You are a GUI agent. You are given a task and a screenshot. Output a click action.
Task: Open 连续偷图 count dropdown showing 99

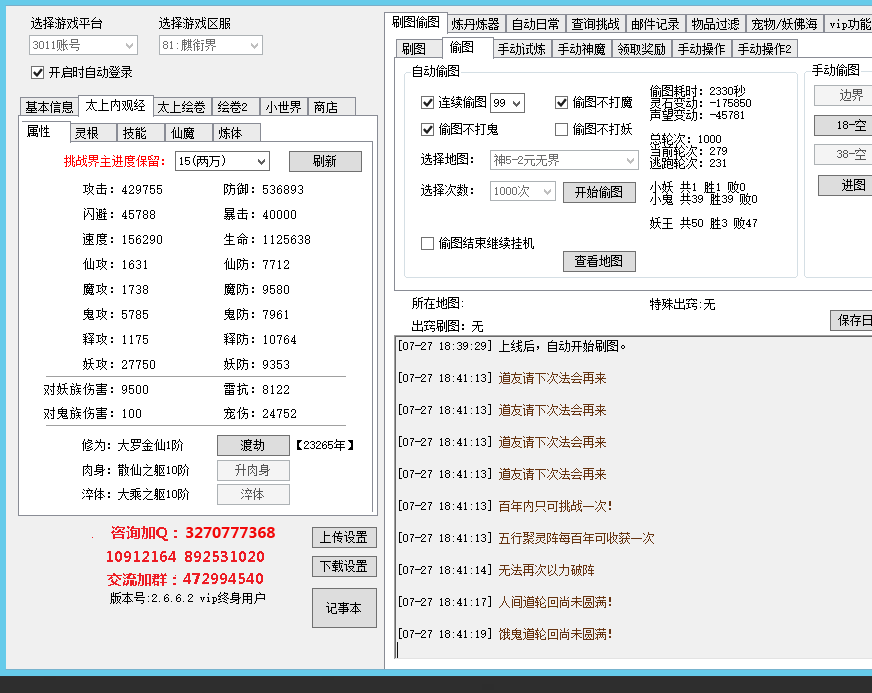coord(507,103)
